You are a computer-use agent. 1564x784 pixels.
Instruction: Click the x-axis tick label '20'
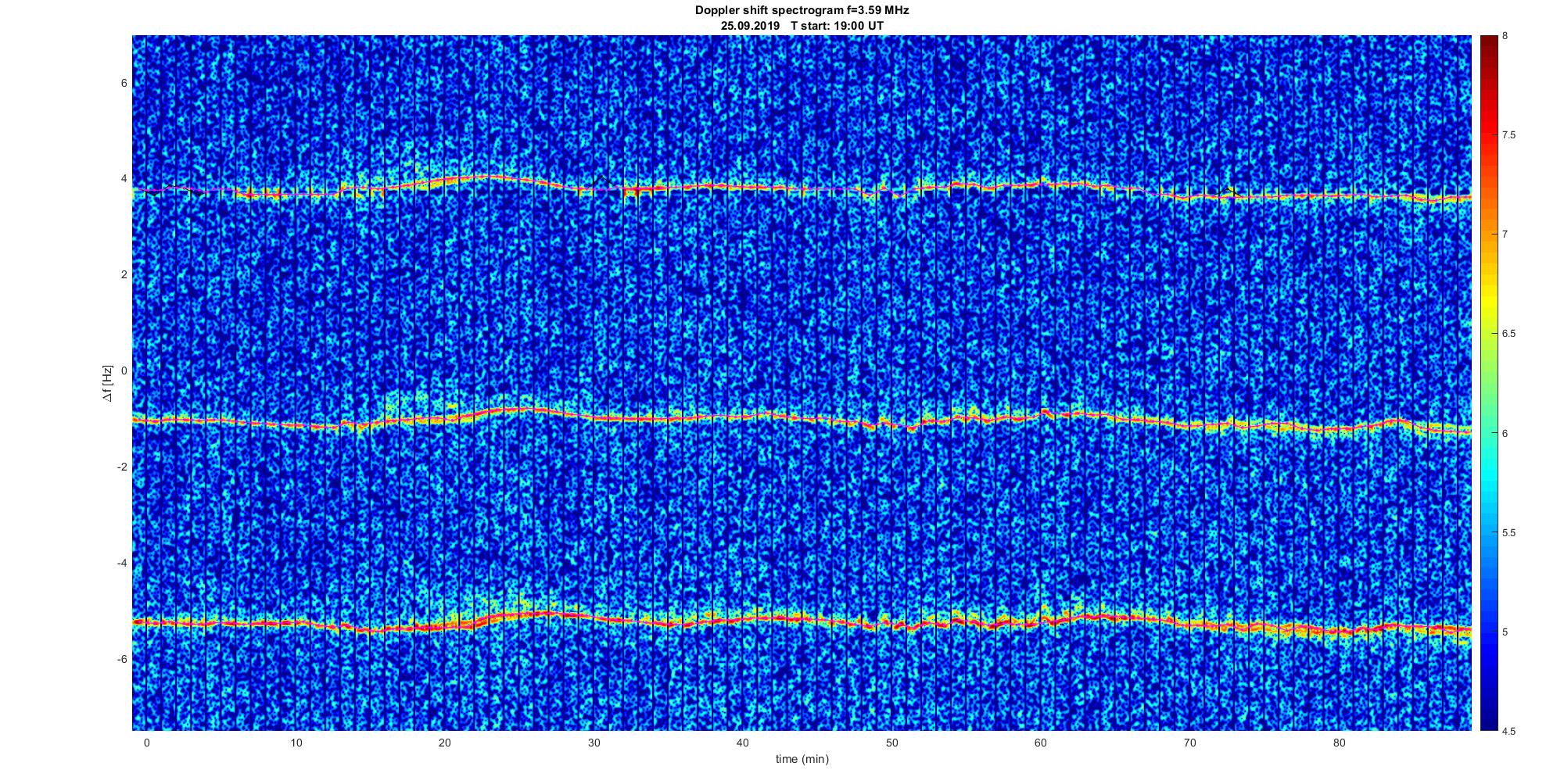click(x=444, y=743)
